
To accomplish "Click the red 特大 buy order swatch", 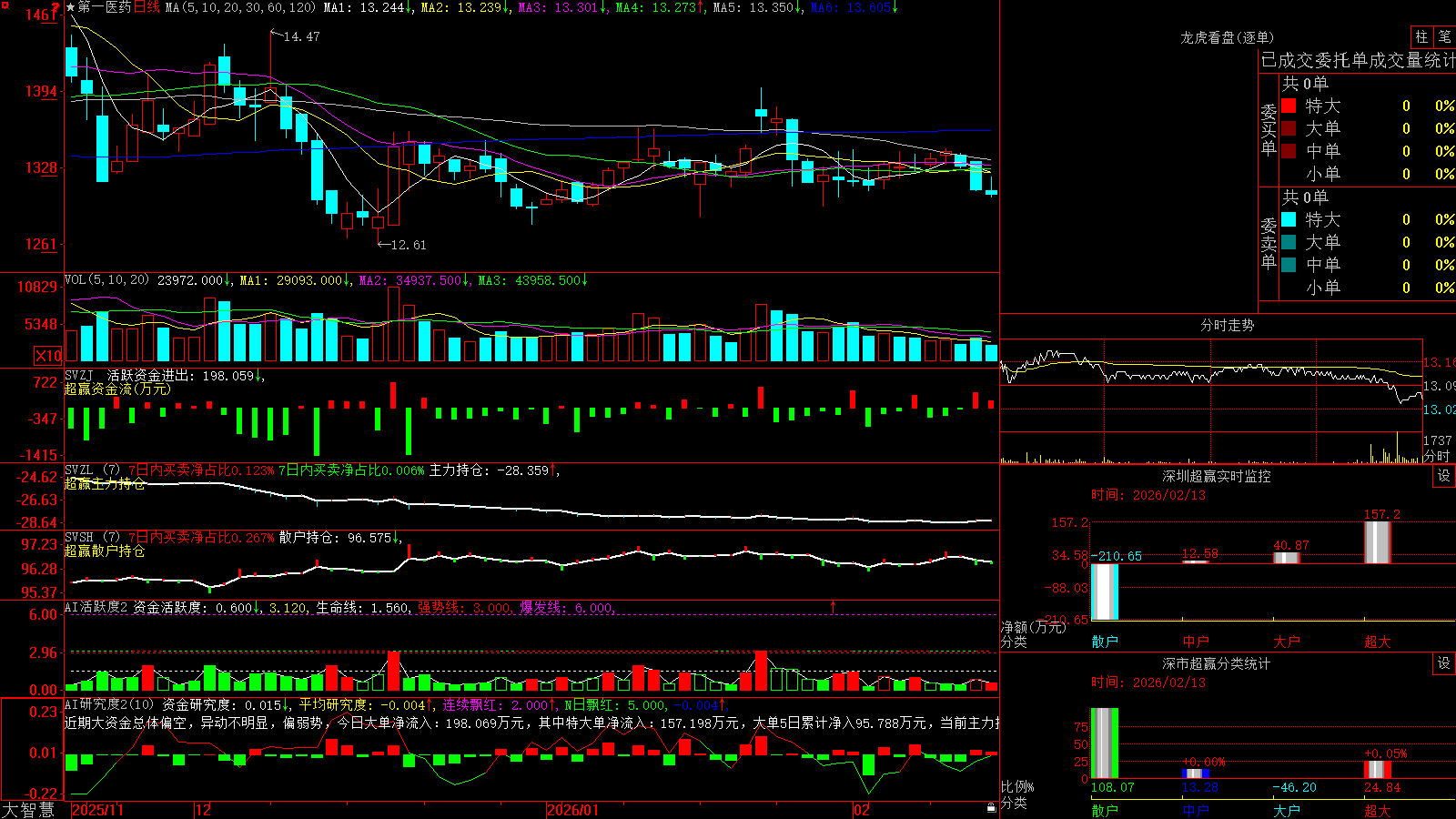I will point(1289,106).
